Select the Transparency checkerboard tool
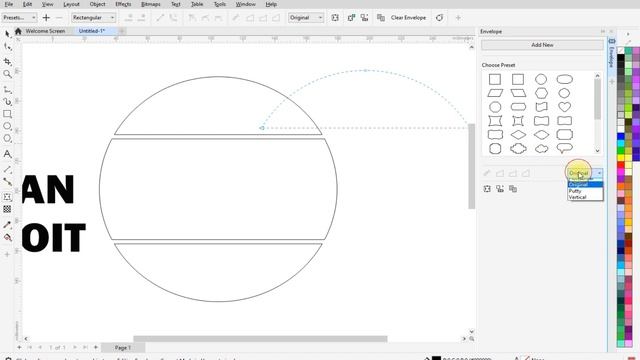The height and width of the screenshot is (360, 640). tap(7, 209)
